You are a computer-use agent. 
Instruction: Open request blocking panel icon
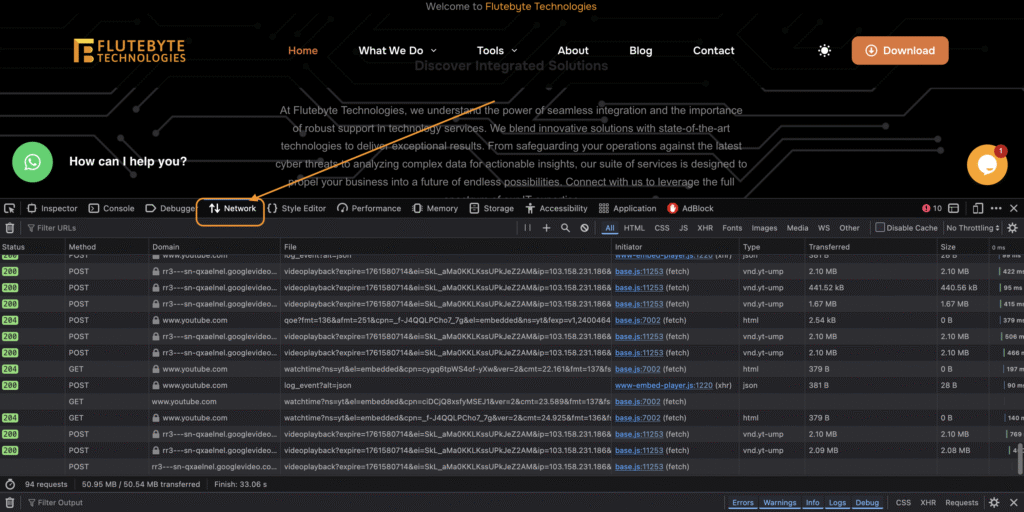(584, 228)
